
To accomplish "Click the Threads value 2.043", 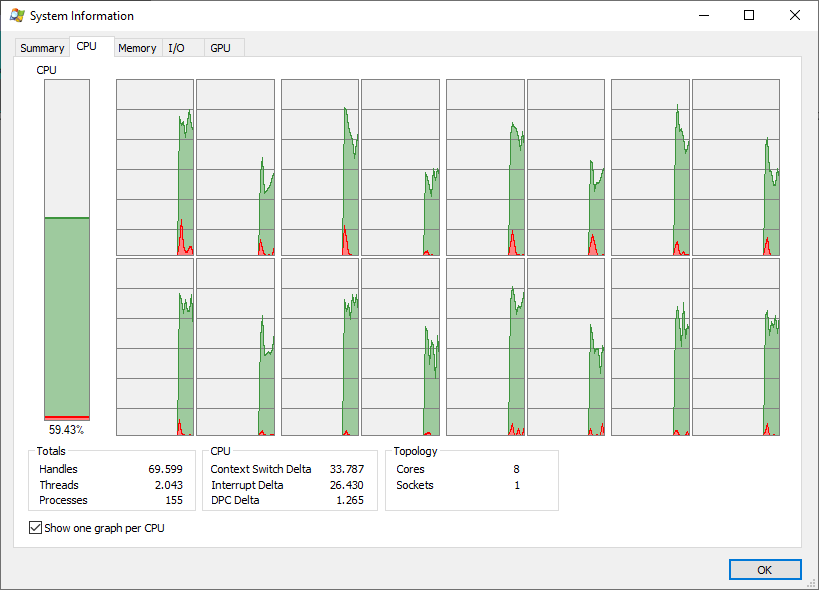I will point(169,485).
